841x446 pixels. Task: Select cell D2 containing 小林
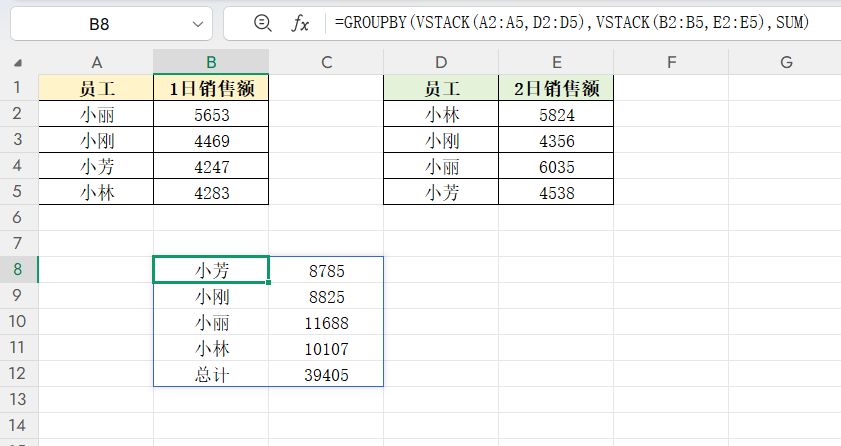(x=441, y=114)
